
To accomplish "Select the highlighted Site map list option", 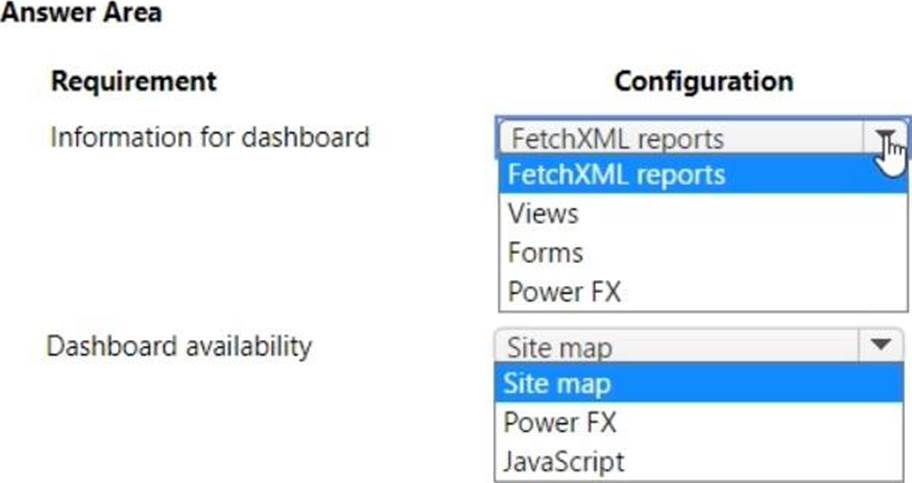I will tap(557, 384).
